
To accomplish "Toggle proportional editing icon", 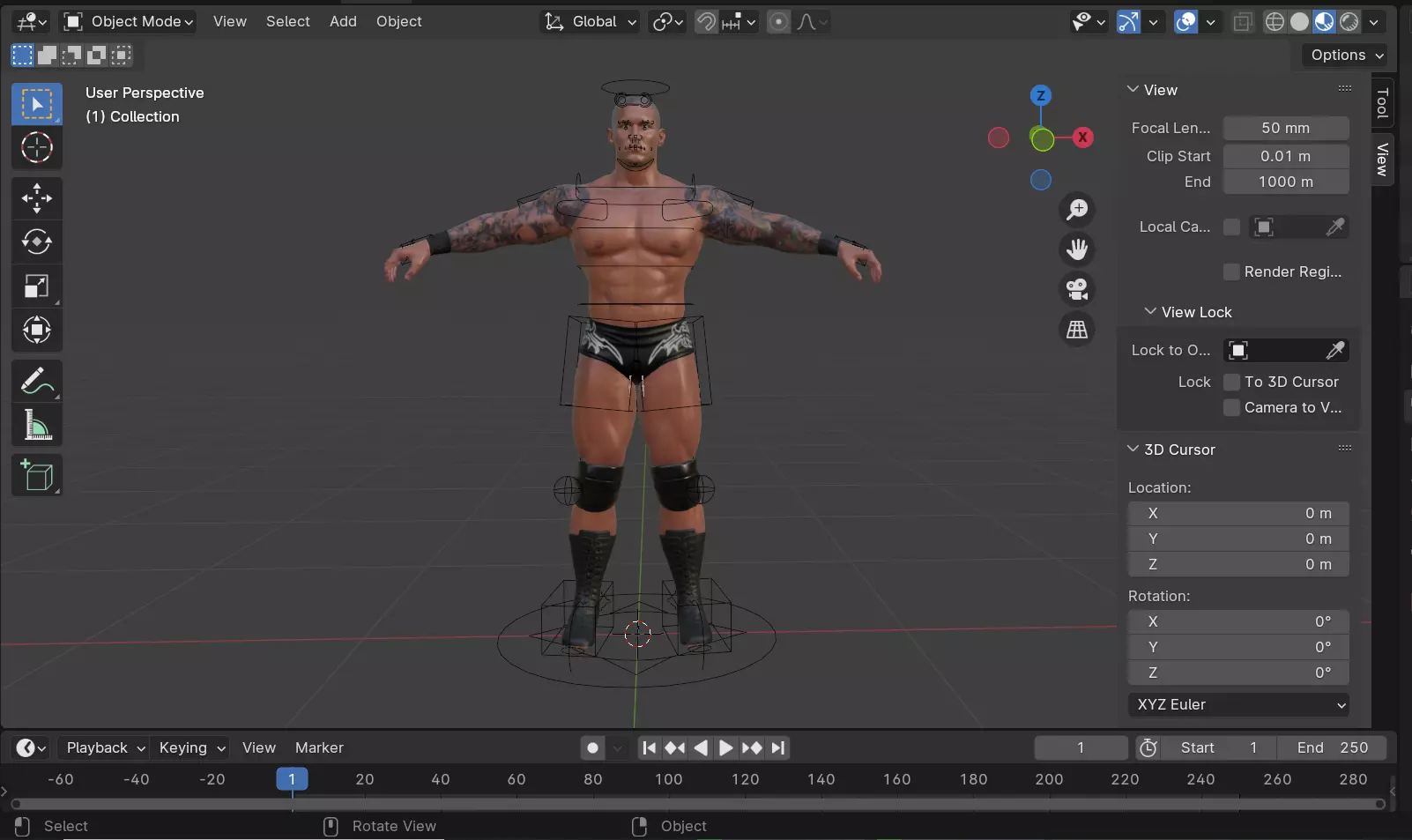I will click(778, 21).
